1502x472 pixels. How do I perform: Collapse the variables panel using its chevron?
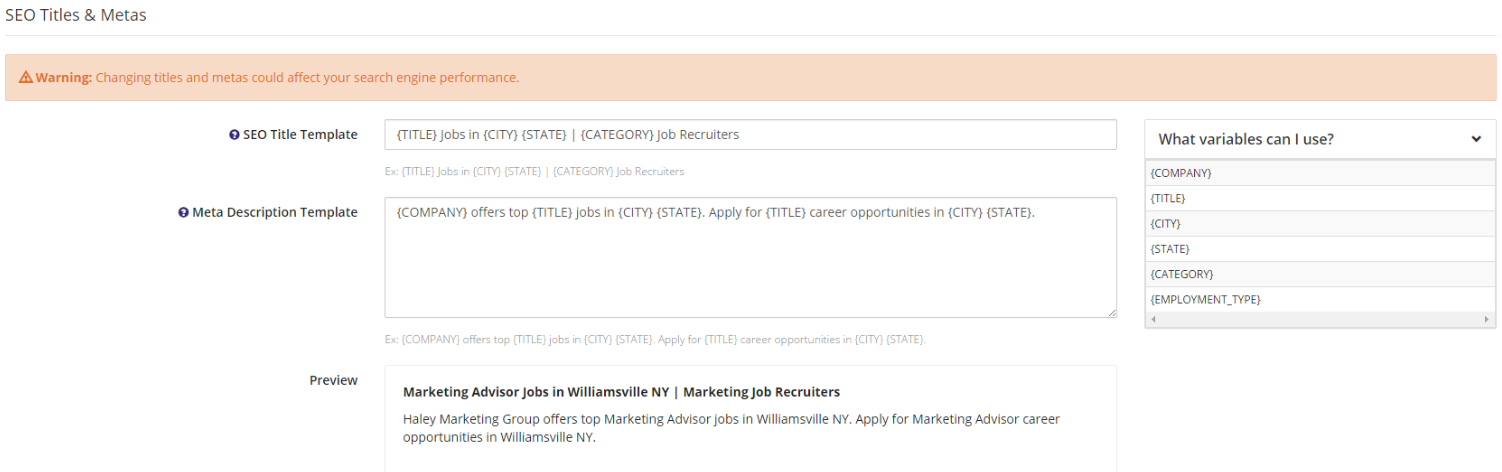(x=1476, y=140)
